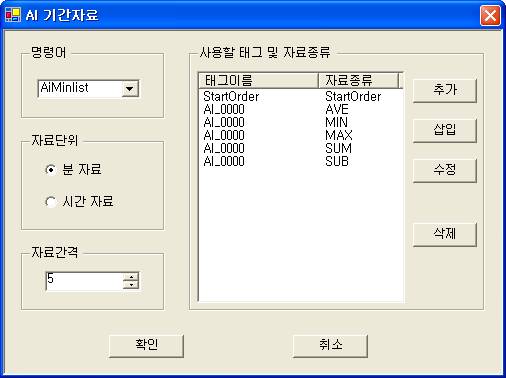
Task: Select the AI_0000 row with SUB type
Action: (x=301, y=161)
